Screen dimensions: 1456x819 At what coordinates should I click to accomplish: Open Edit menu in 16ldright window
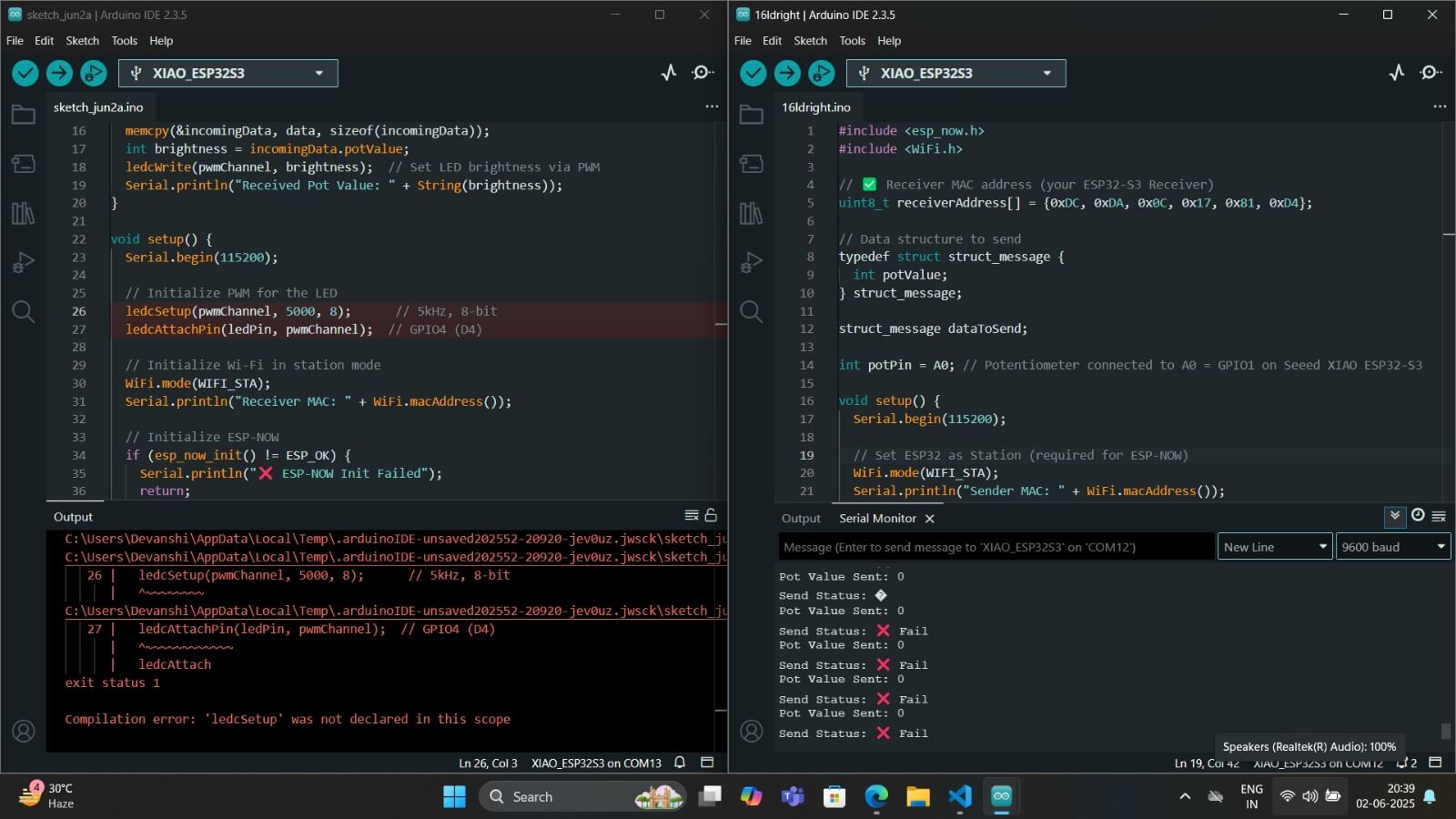(x=772, y=41)
